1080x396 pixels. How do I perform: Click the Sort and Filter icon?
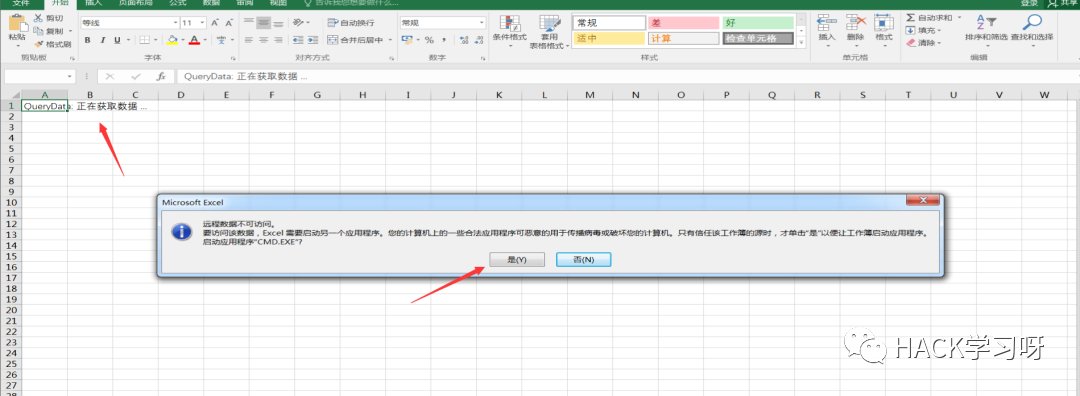[x=986, y=23]
